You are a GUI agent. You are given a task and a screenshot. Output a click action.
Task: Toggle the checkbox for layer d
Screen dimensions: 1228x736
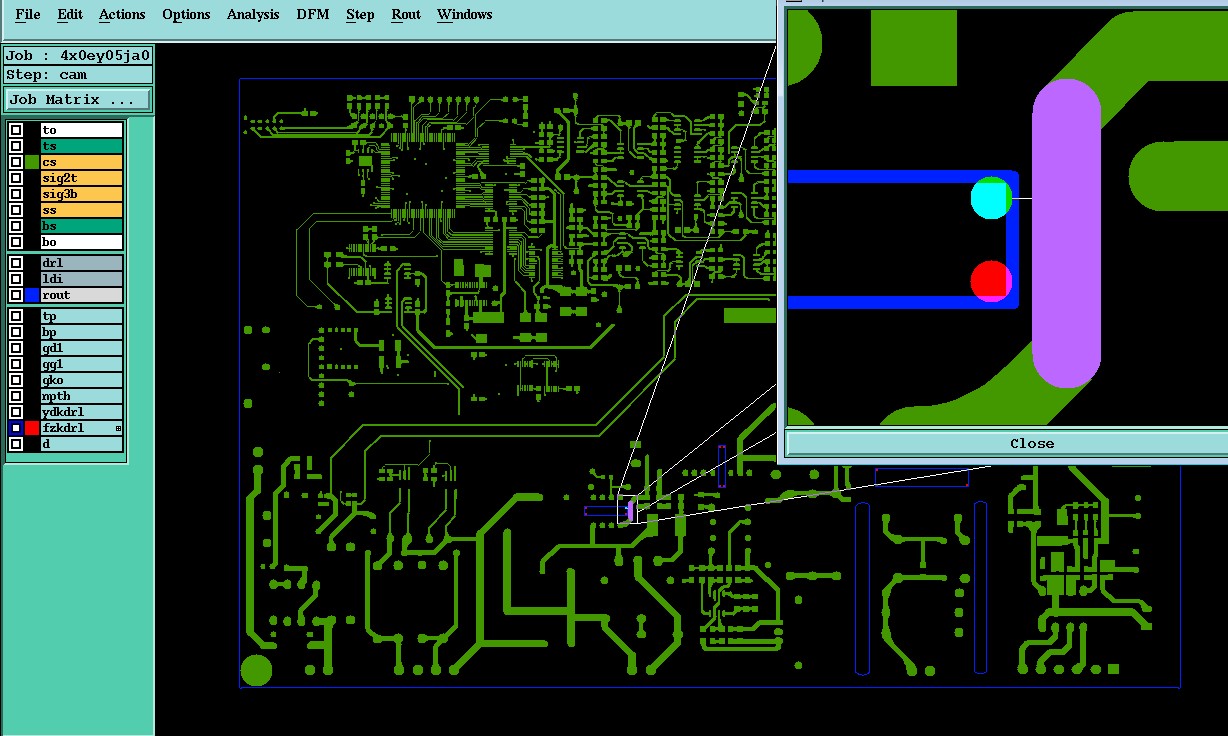[16, 444]
